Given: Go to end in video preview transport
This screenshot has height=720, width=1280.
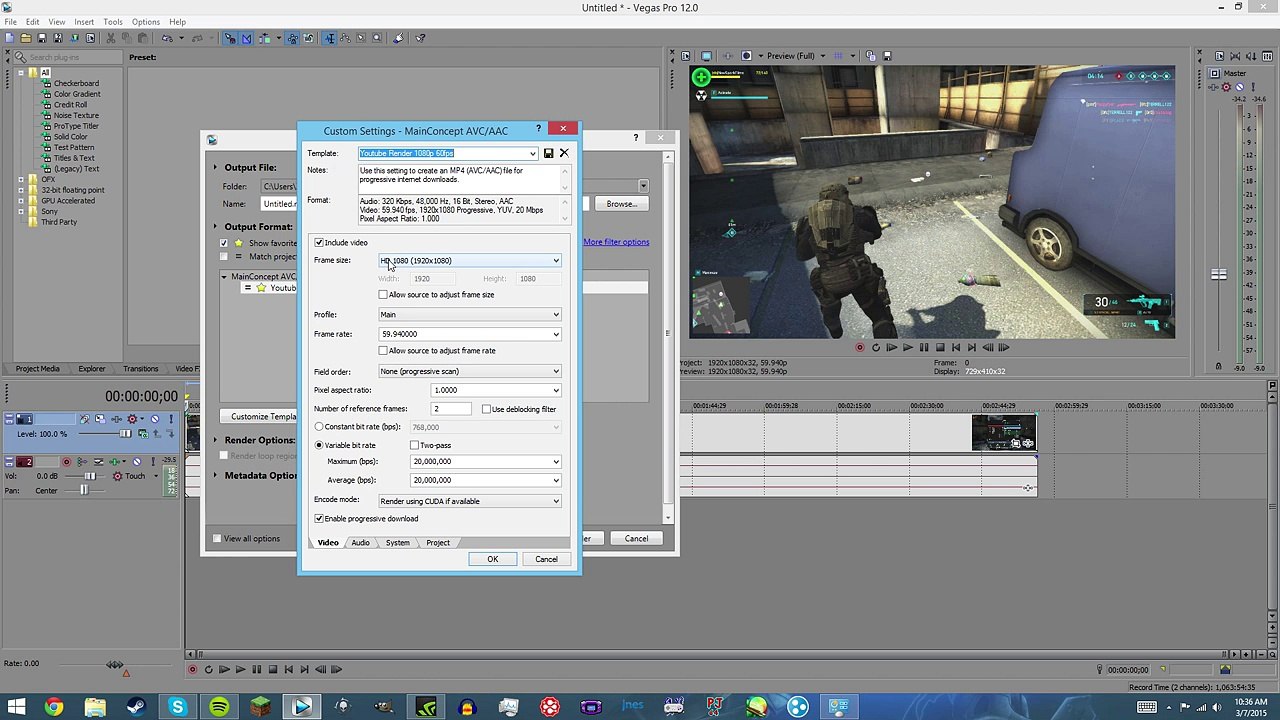Looking at the screenshot, I should click(972, 347).
